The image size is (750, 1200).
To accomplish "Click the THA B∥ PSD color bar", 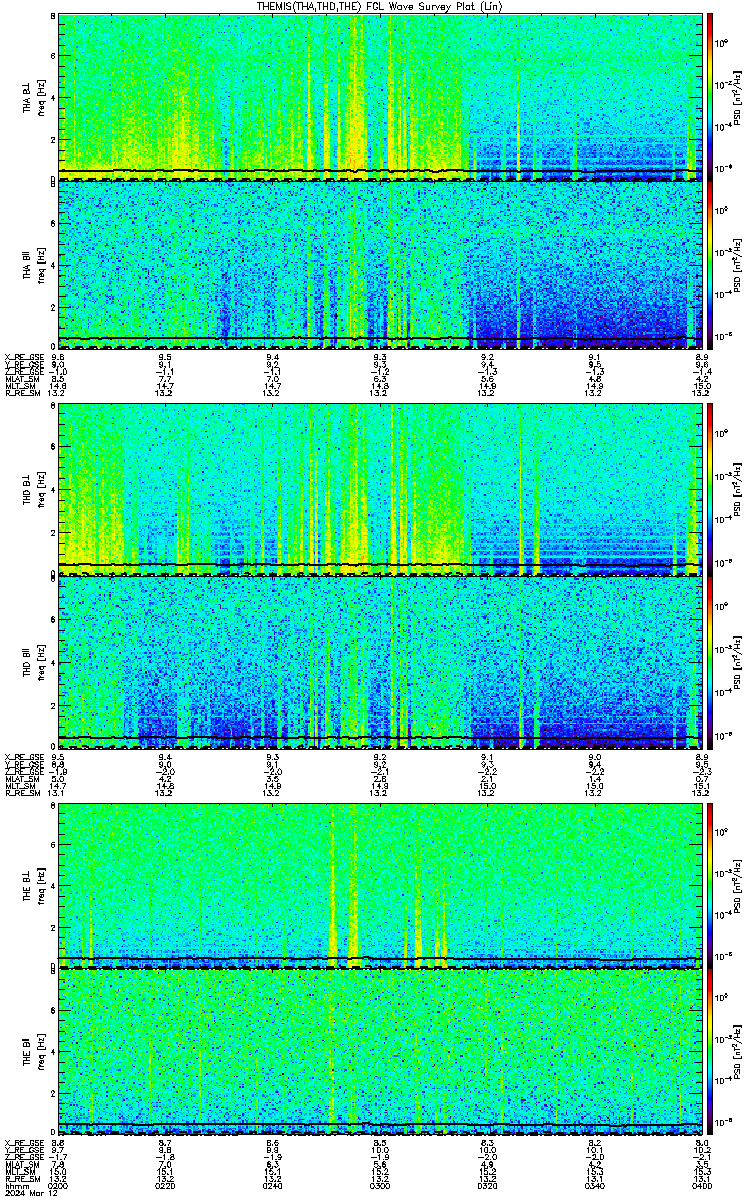I will click(x=710, y=264).
